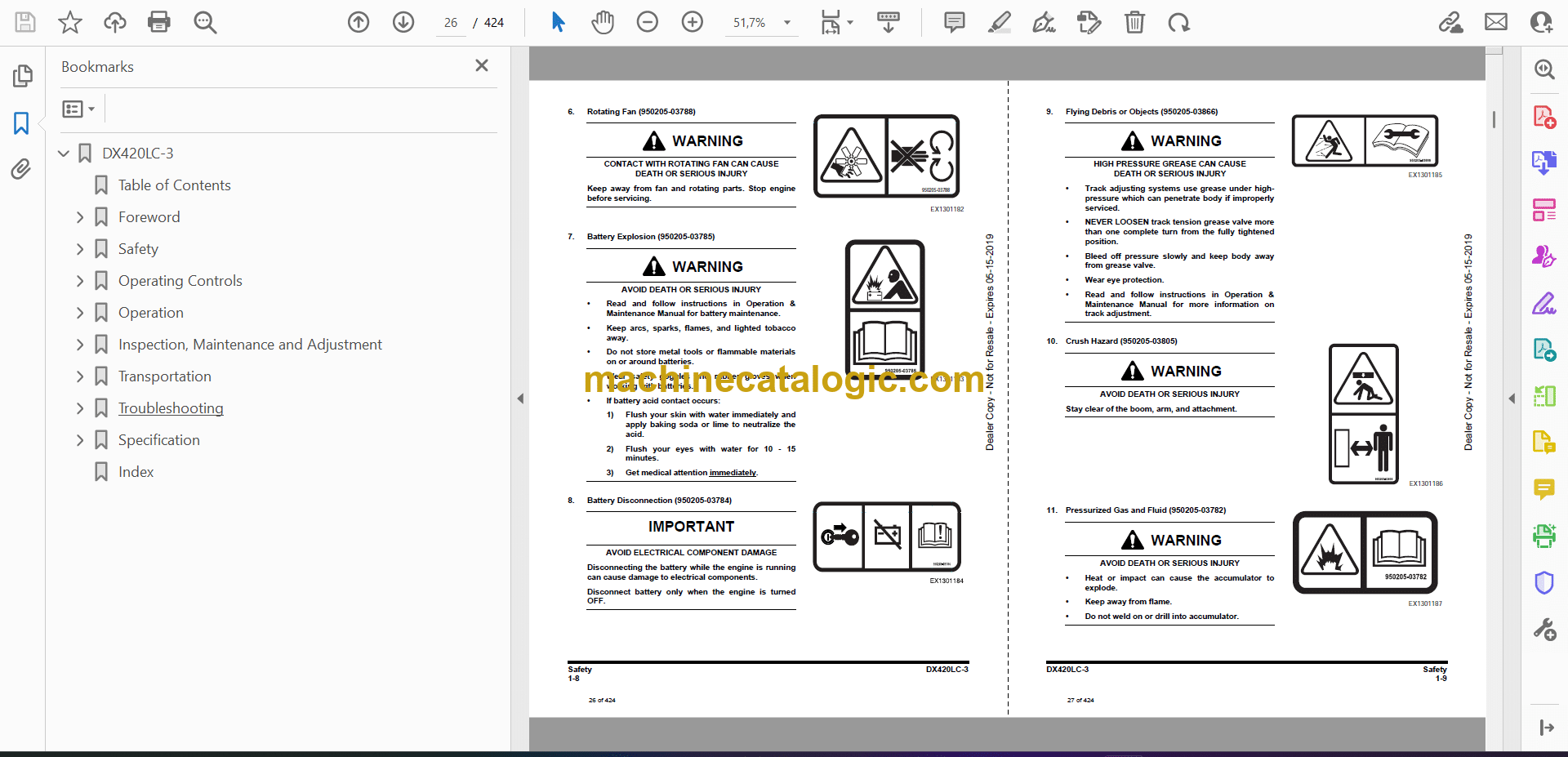This screenshot has height=757, width=1568.
Task: Open bookmark options menu
Action: pos(78,109)
